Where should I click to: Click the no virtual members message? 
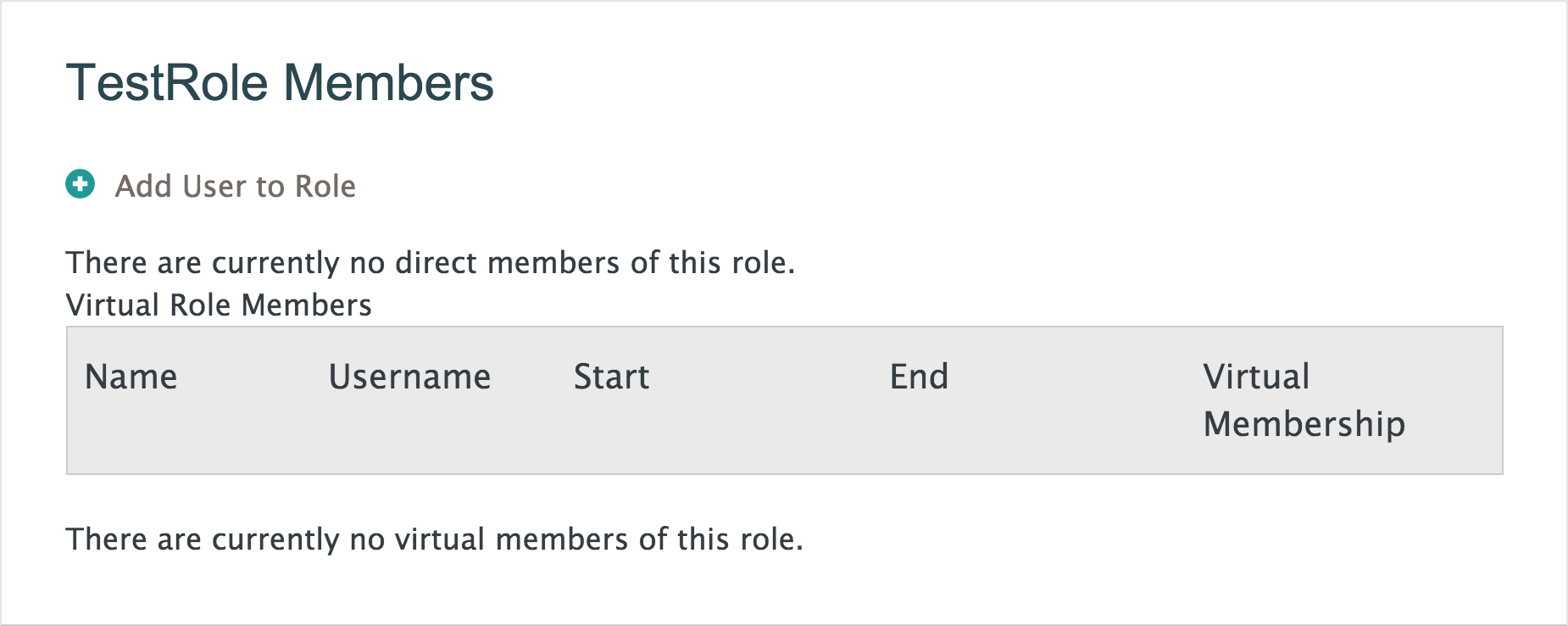434,539
